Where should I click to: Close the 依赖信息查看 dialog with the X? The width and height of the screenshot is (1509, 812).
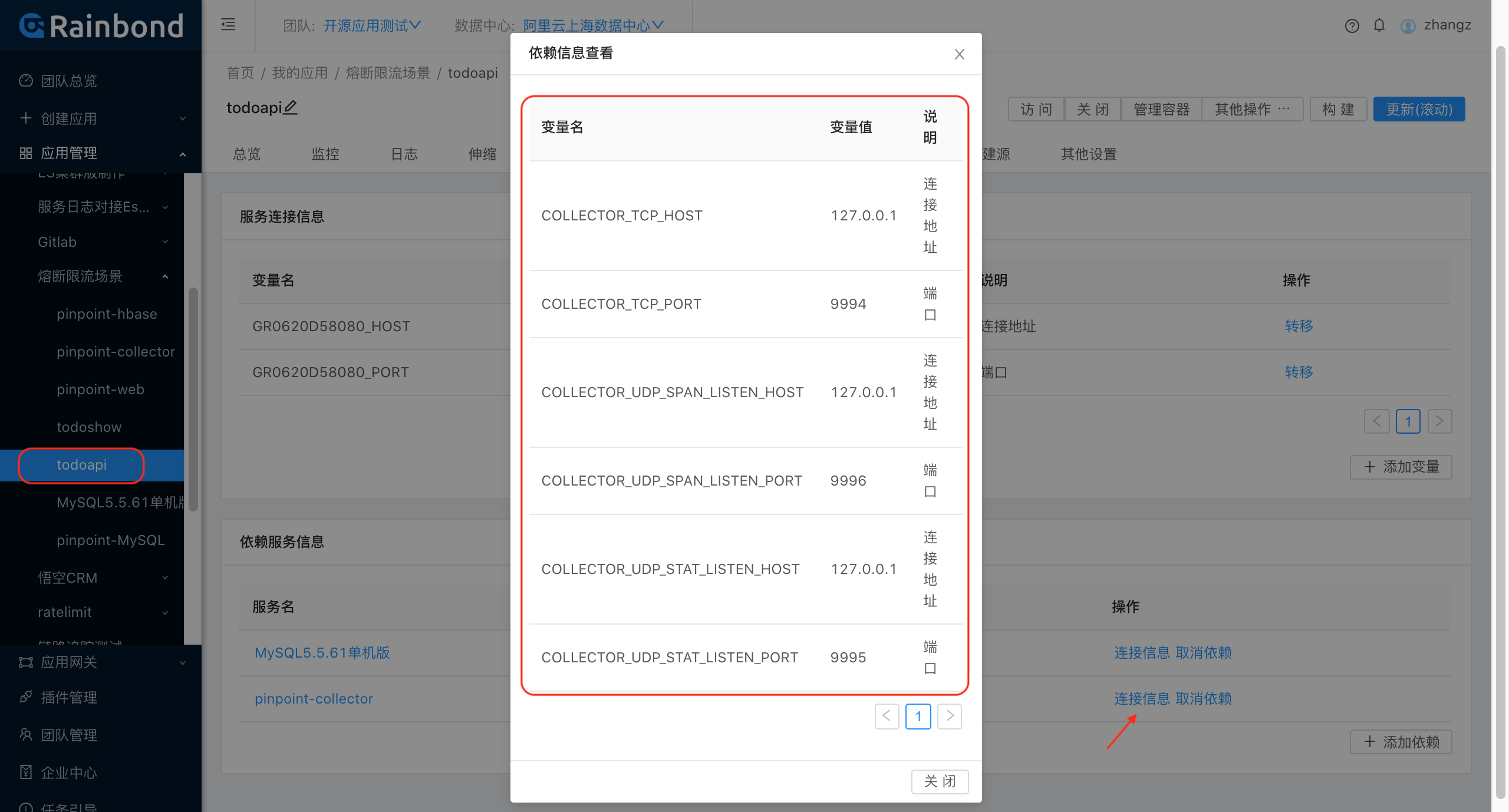(960, 54)
